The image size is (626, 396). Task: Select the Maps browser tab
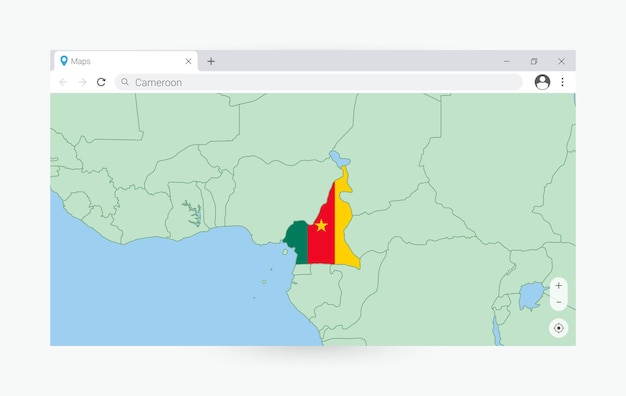coord(126,61)
